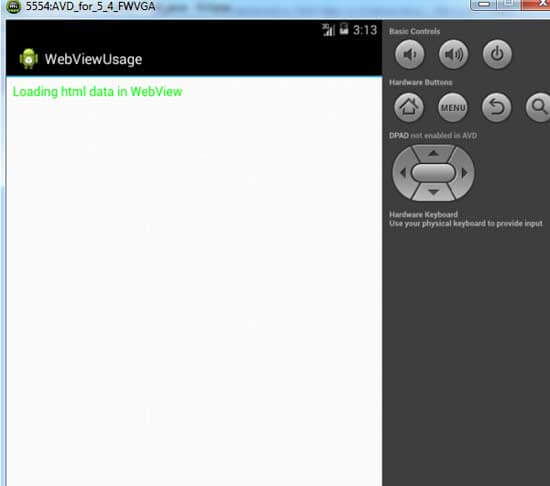Tap the 3:13 clock in status bar
Screen dimensions: 550x486
click(x=365, y=30)
